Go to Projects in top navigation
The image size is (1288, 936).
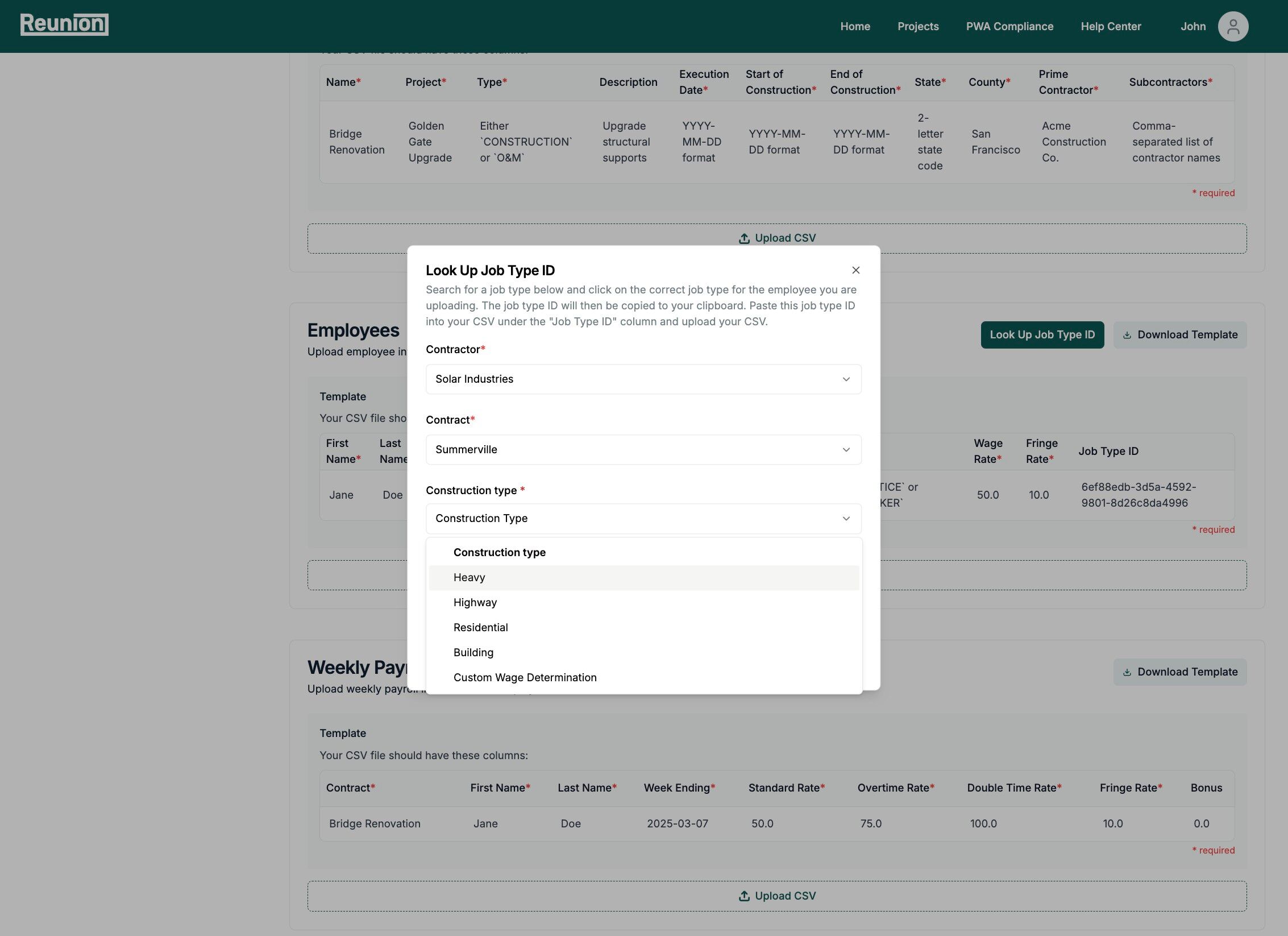pos(917,26)
